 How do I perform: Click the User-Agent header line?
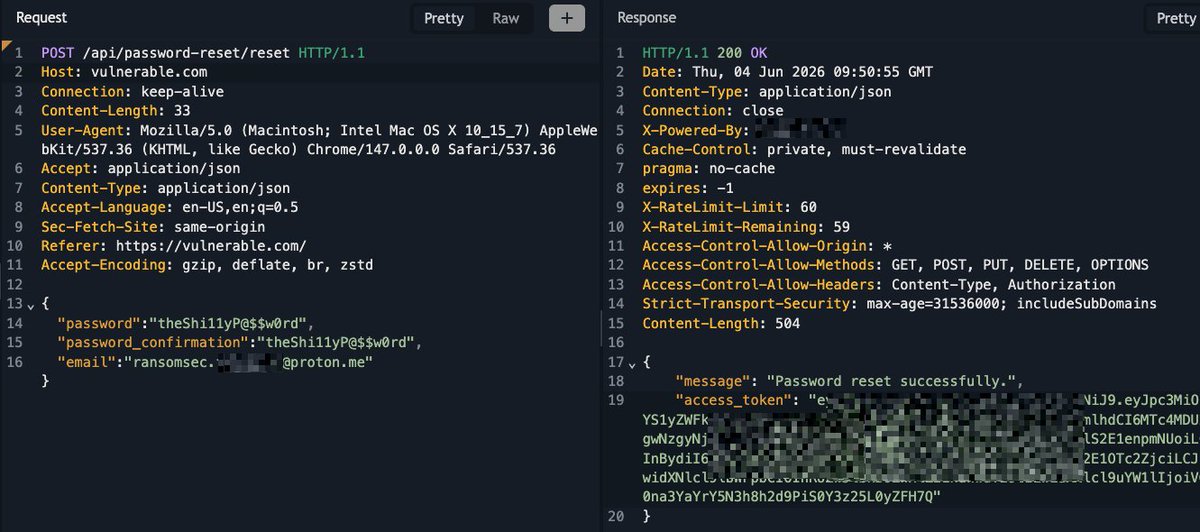click(320, 140)
